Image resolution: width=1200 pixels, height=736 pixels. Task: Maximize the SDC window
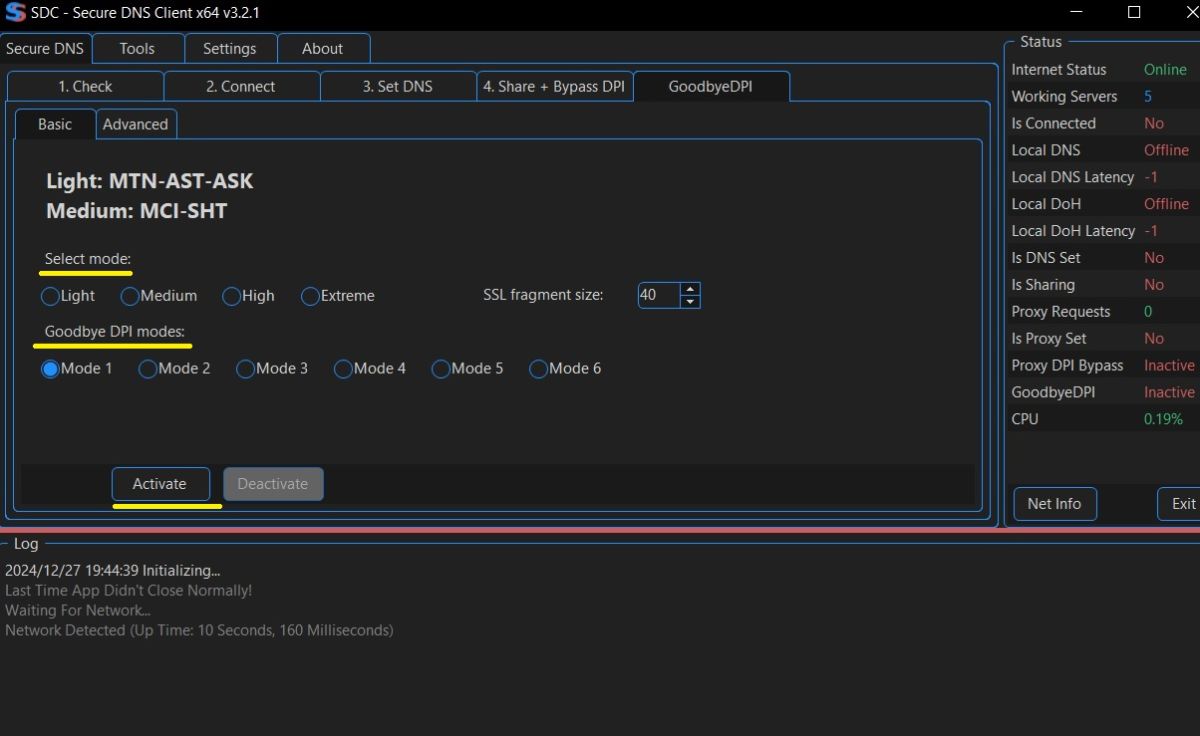point(1134,13)
